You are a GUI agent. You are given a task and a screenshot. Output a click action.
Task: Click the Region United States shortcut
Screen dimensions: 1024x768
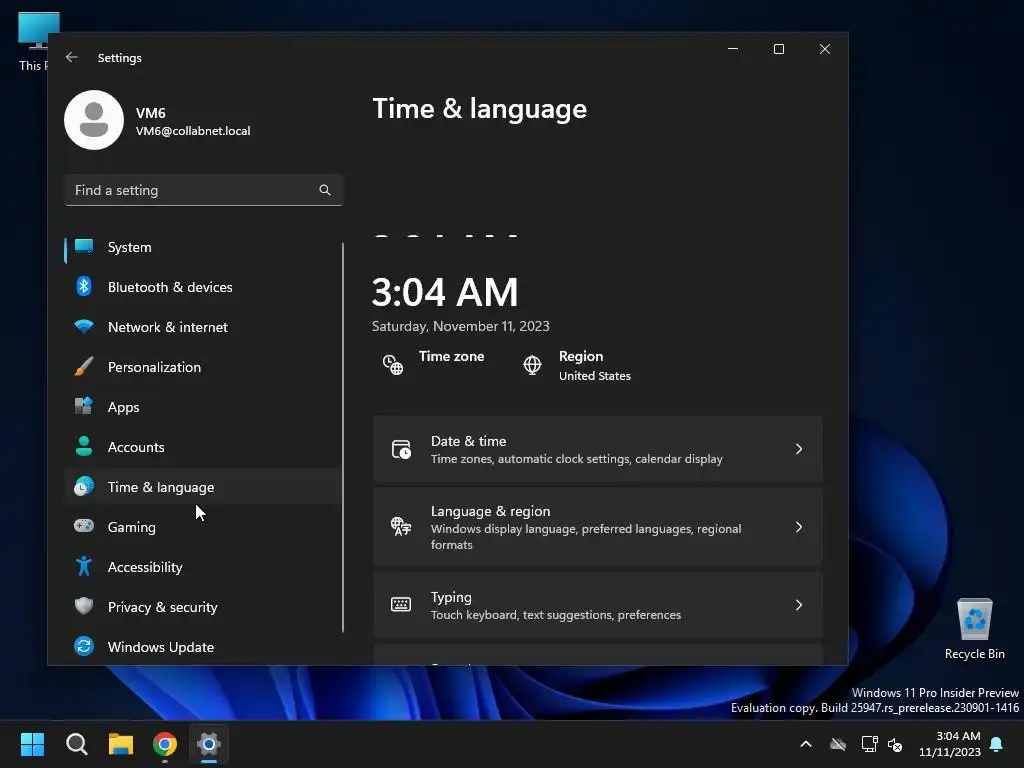pos(594,366)
